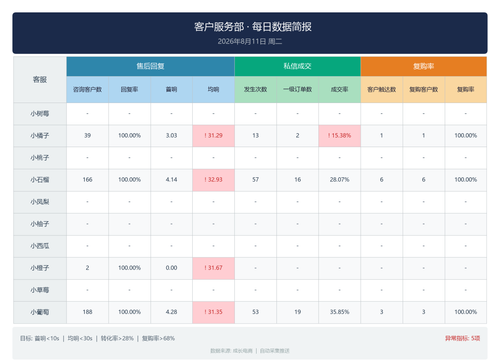Select the 成交率 column header
Viewport: 500px width, 364px height.
(x=339, y=89)
